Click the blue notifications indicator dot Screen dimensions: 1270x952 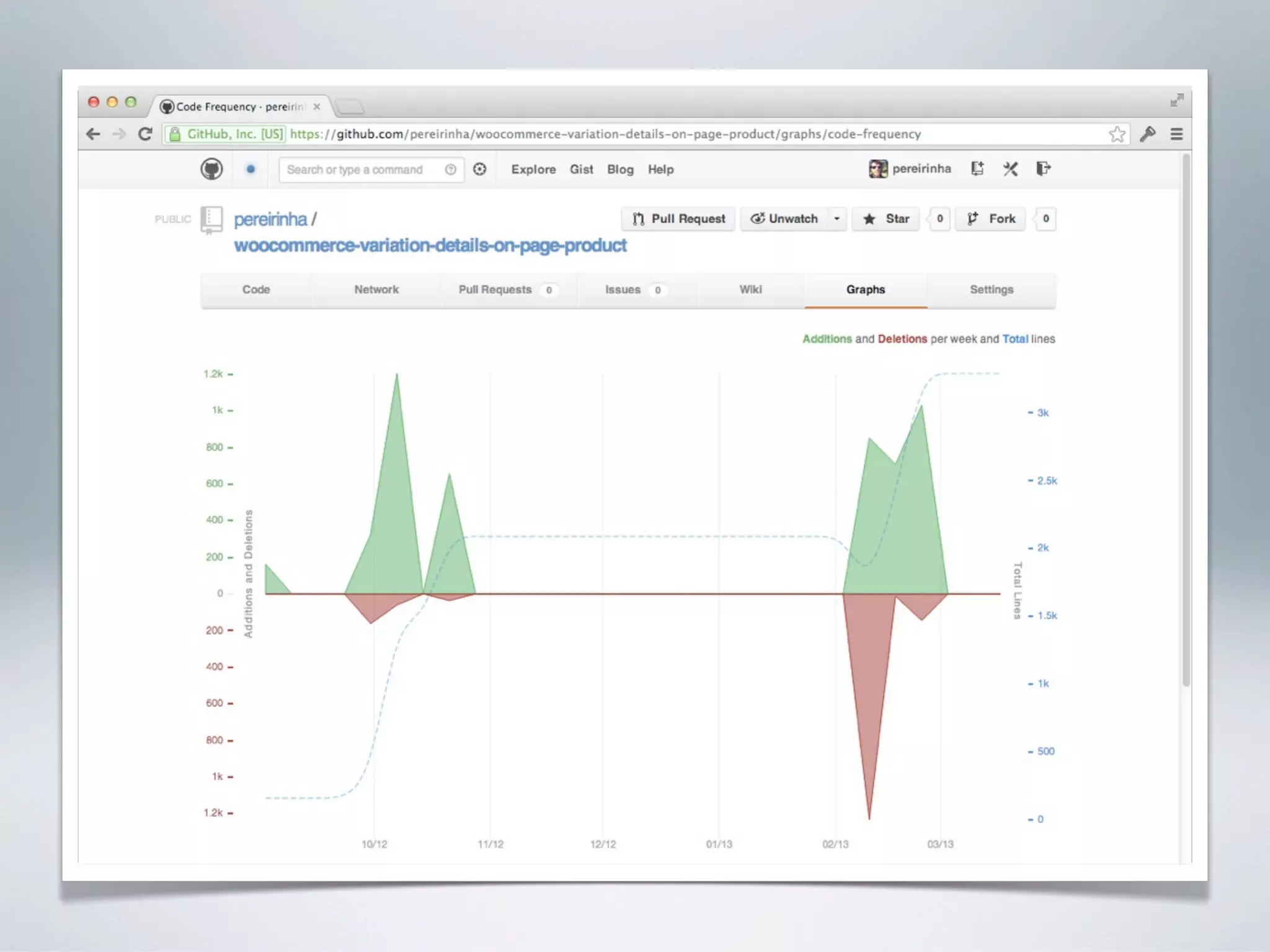coord(251,169)
